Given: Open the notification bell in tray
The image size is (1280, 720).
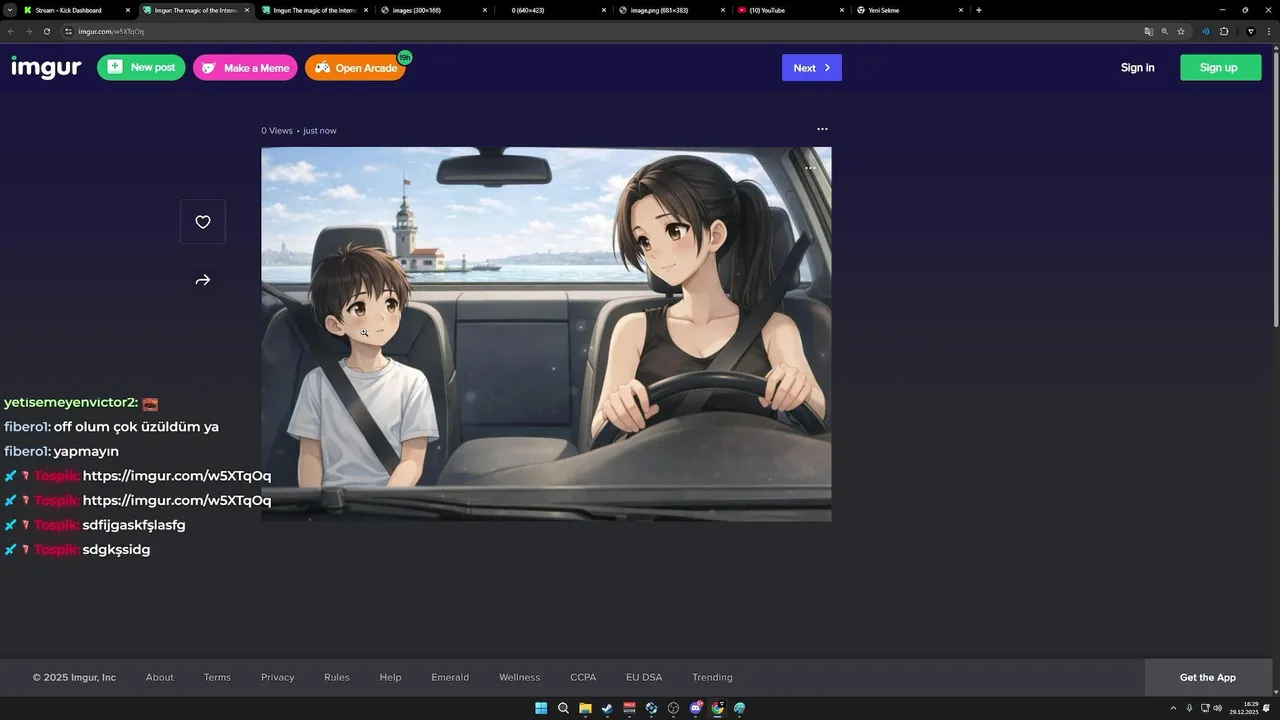Looking at the screenshot, I should pos(1267,708).
